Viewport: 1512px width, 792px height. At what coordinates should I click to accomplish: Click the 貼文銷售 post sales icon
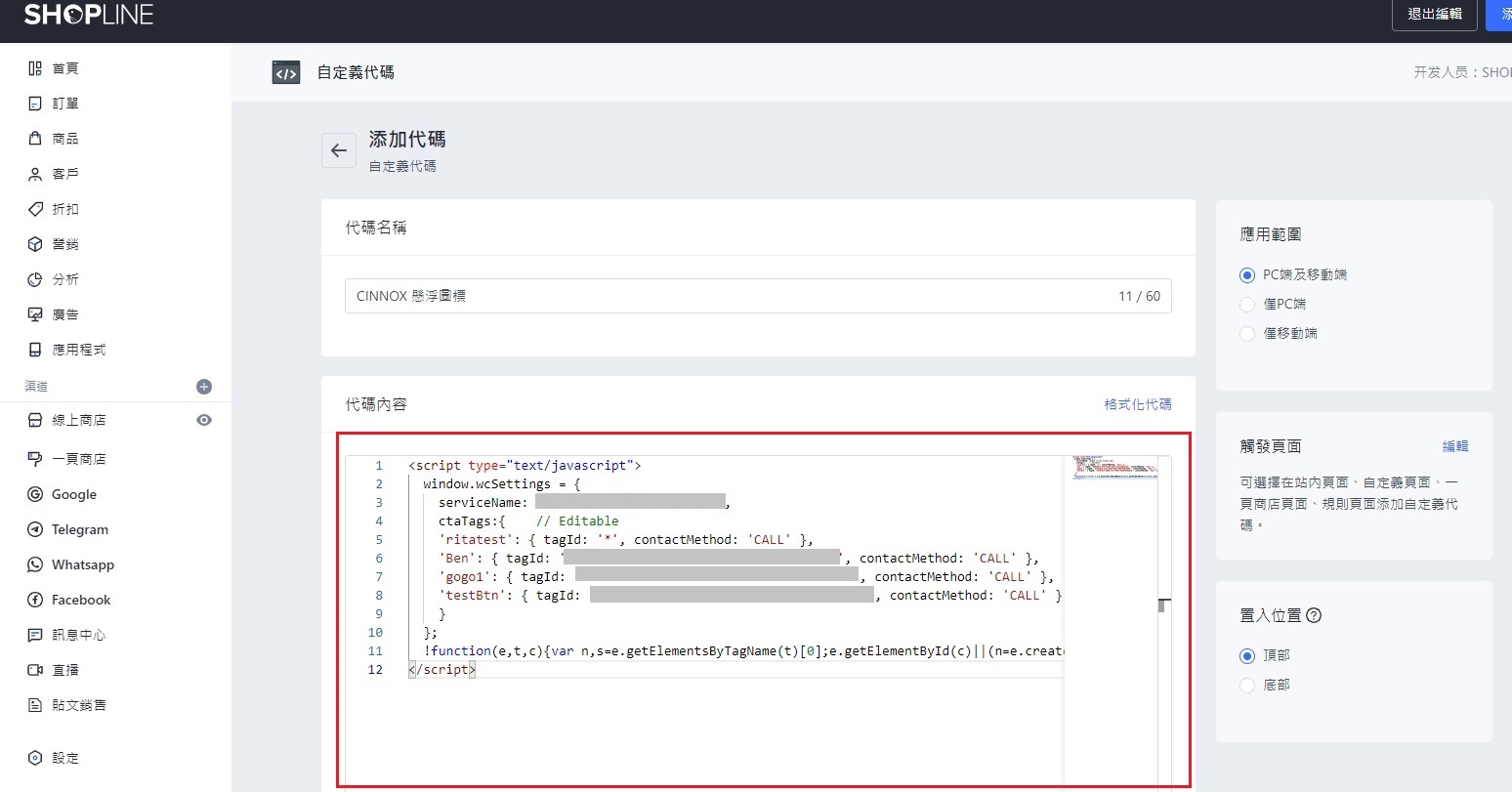click(x=35, y=705)
